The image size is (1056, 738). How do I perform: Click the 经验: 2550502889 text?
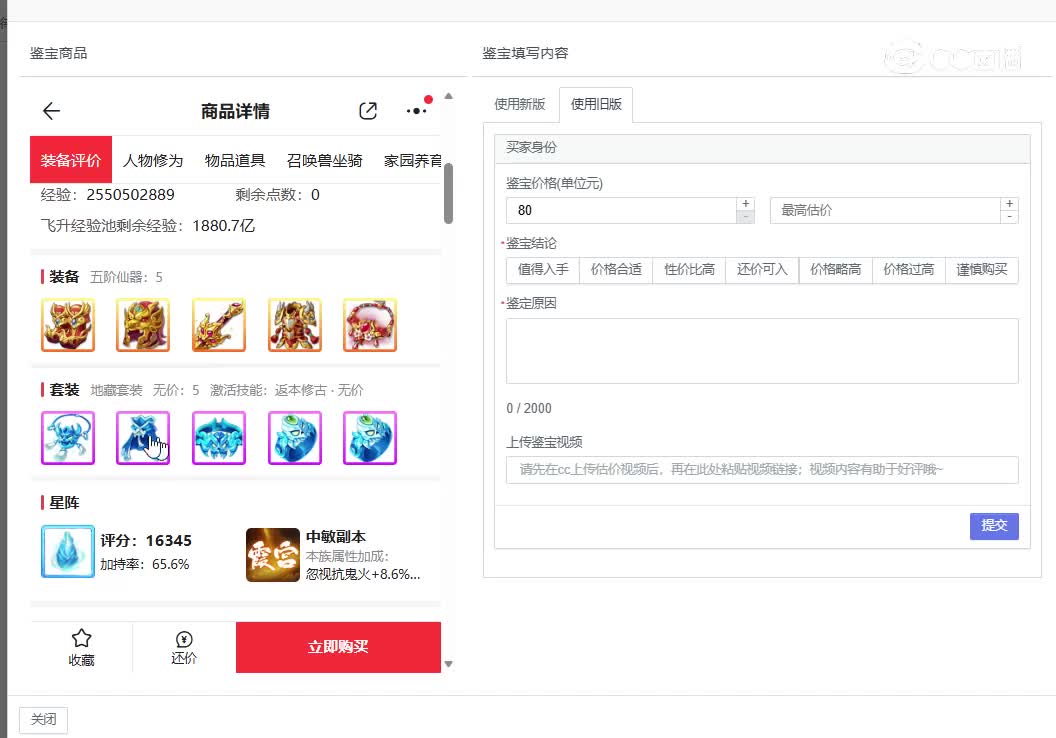tap(108, 195)
